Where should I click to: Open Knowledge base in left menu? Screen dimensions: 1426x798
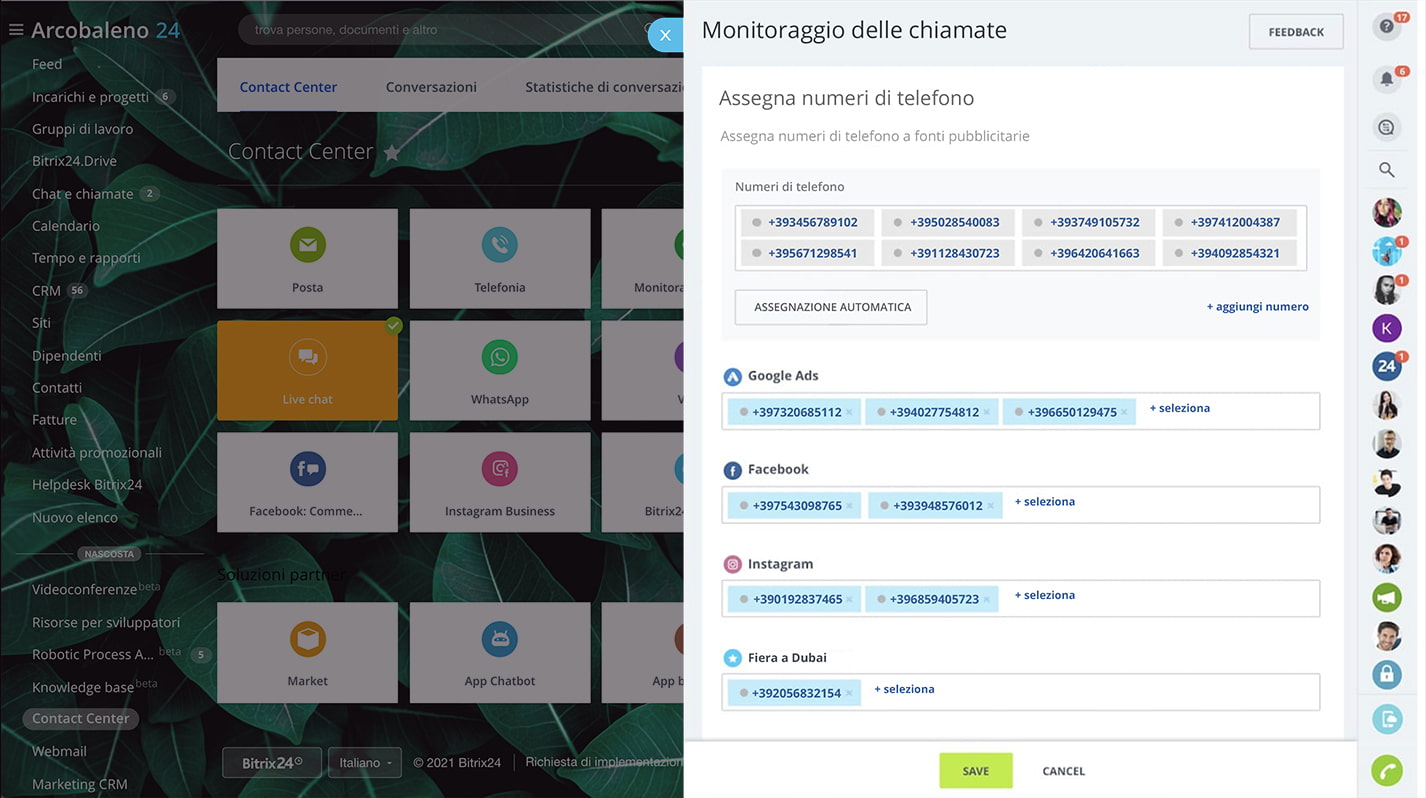(83, 687)
